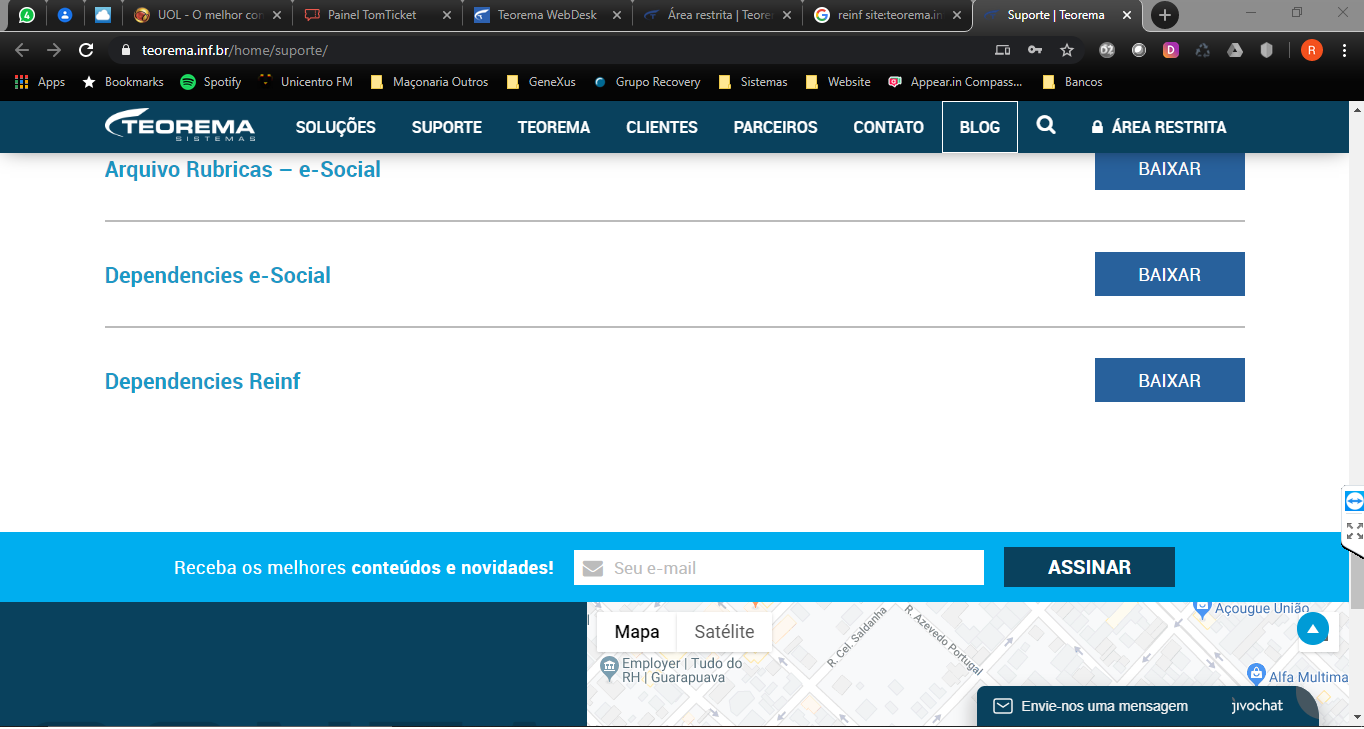Switch to the pinned WhatsApp tab
This screenshot has height=729, width=1364.
[x=27, y=15]
